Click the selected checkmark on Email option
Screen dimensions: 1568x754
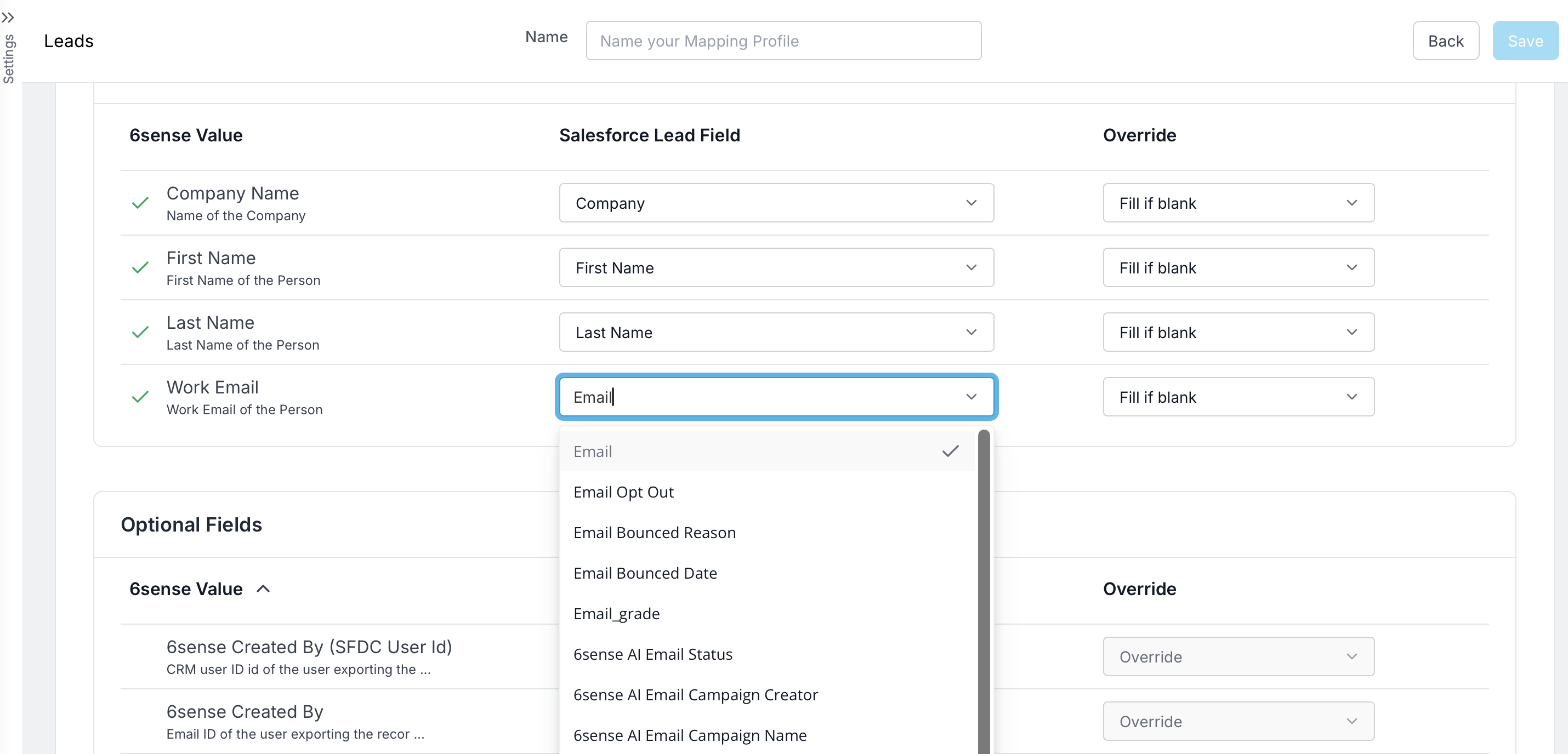(x=950, y=451)
